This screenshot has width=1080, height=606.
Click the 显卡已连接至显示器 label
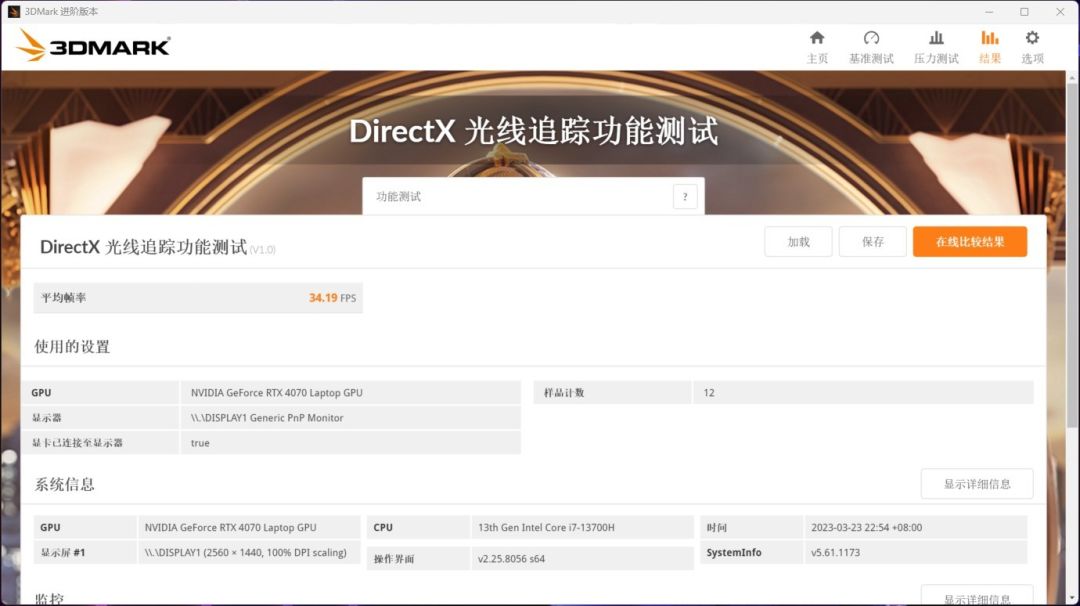point(77,443)
